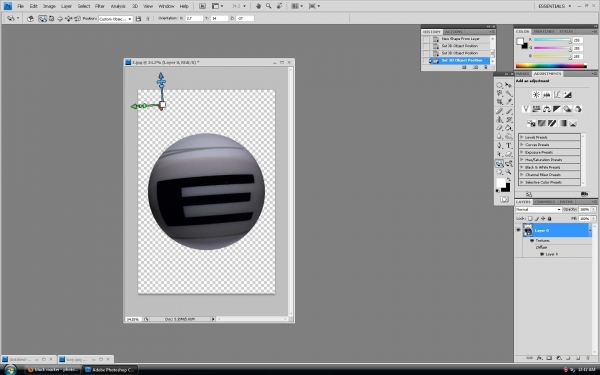
Task: Expand Black & White Presets
Action: [522, 167]
